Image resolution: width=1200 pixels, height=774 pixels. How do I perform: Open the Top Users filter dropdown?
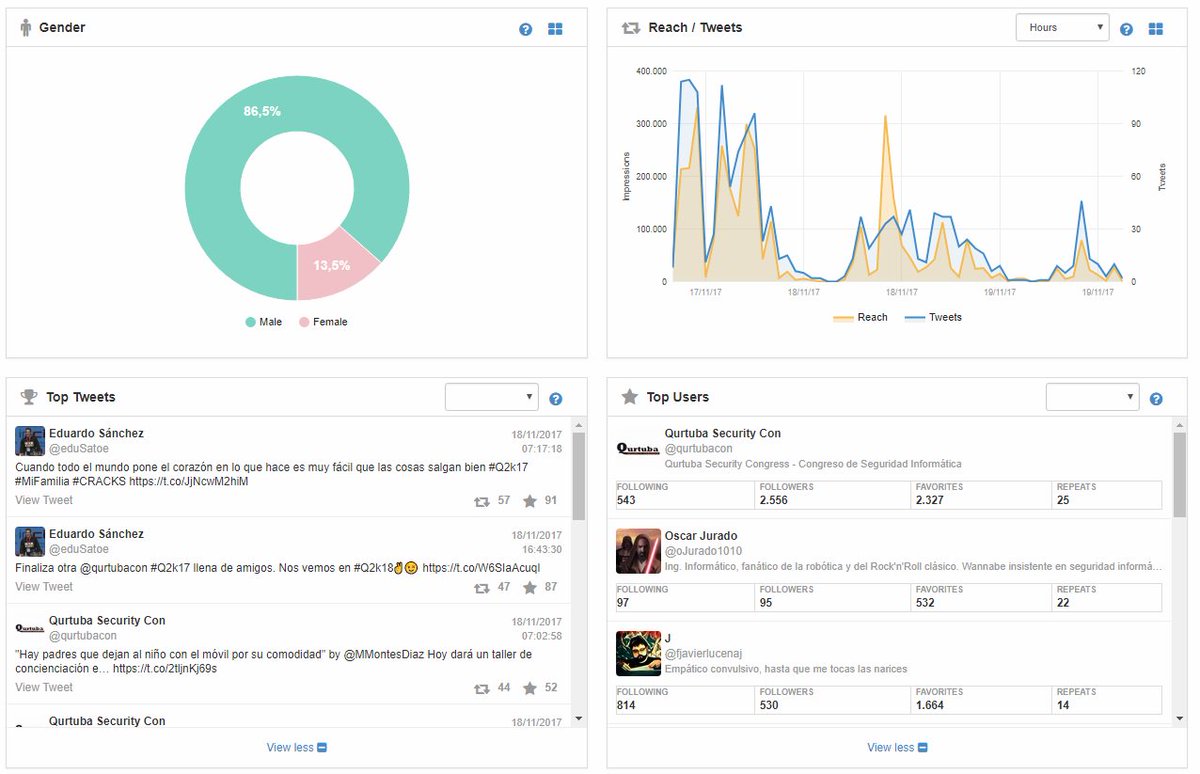click(x=1092, y=397)
